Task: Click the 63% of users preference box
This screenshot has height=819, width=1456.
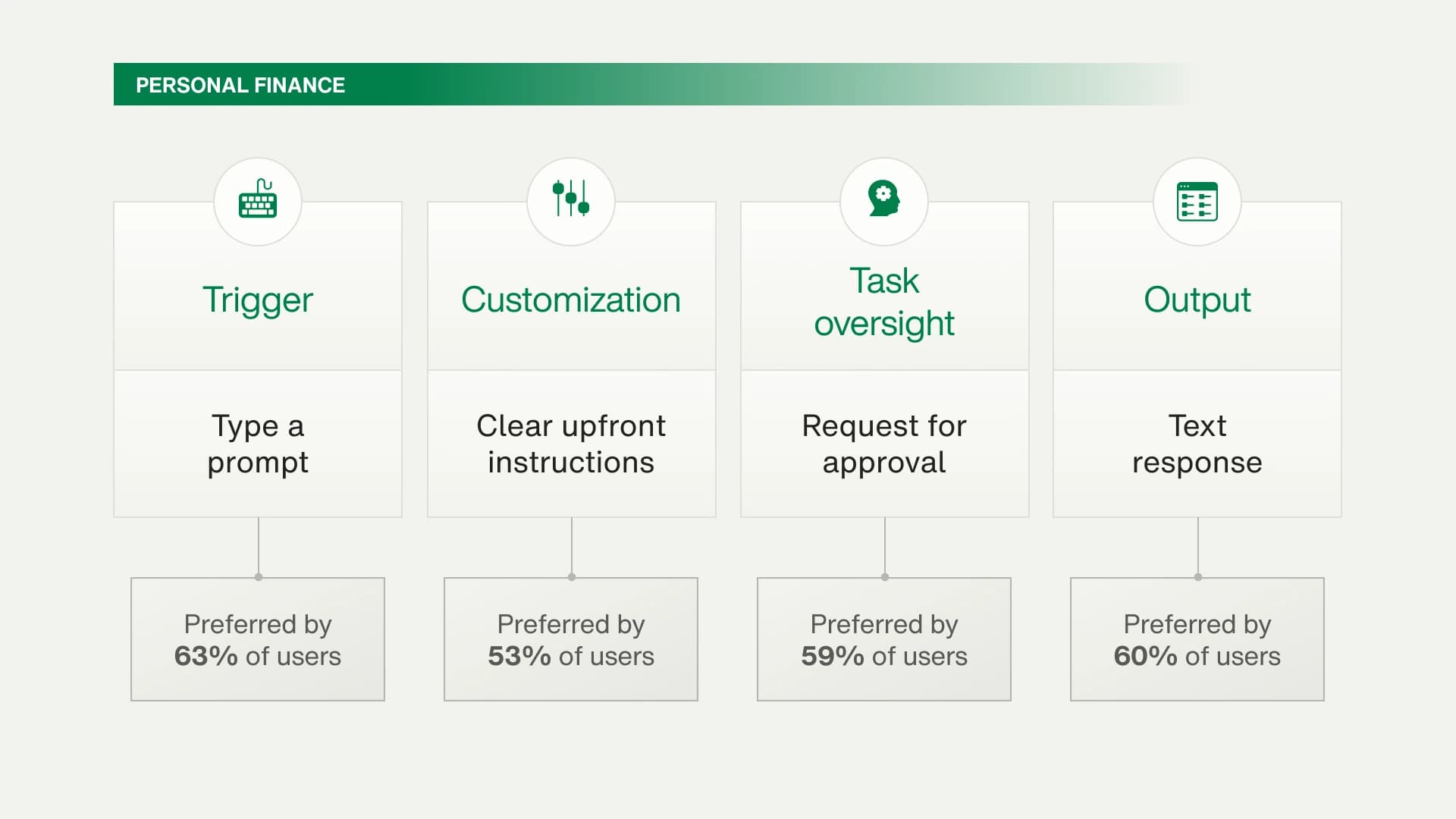Action: tap(258, 639)
